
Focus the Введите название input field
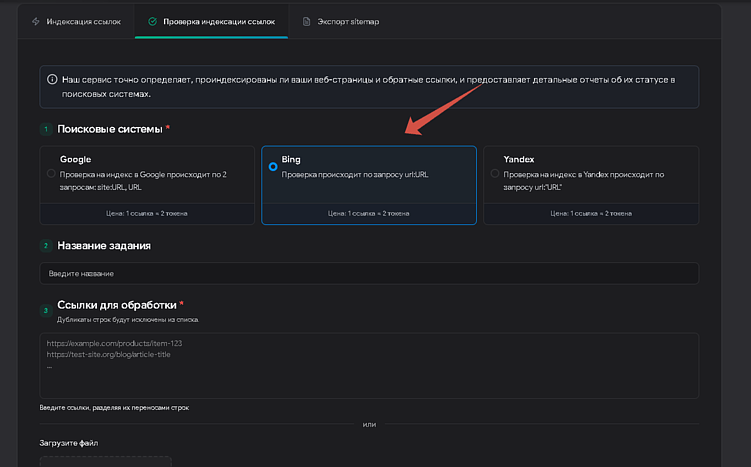click(369, 273)
